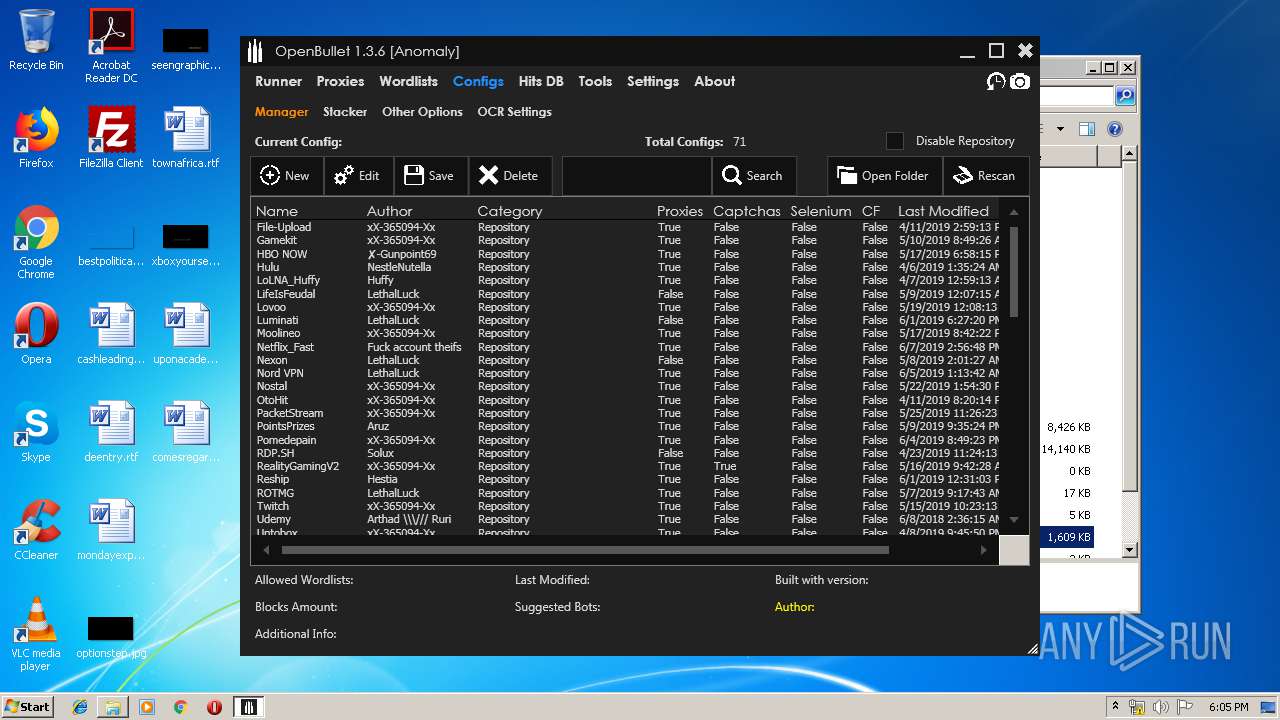
Task: Click the Opera desktop icon
Action: click(x=36, y=334)
